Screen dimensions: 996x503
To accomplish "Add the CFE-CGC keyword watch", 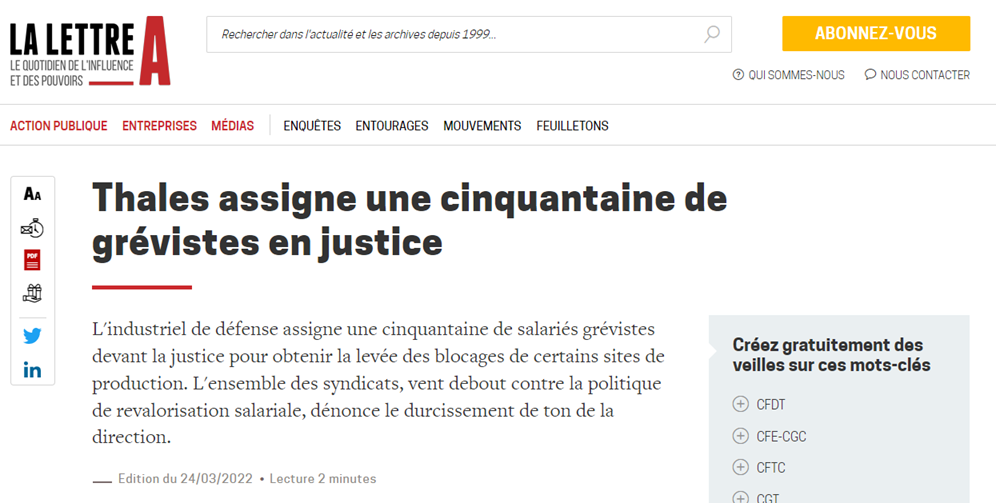I will point(741,436).
